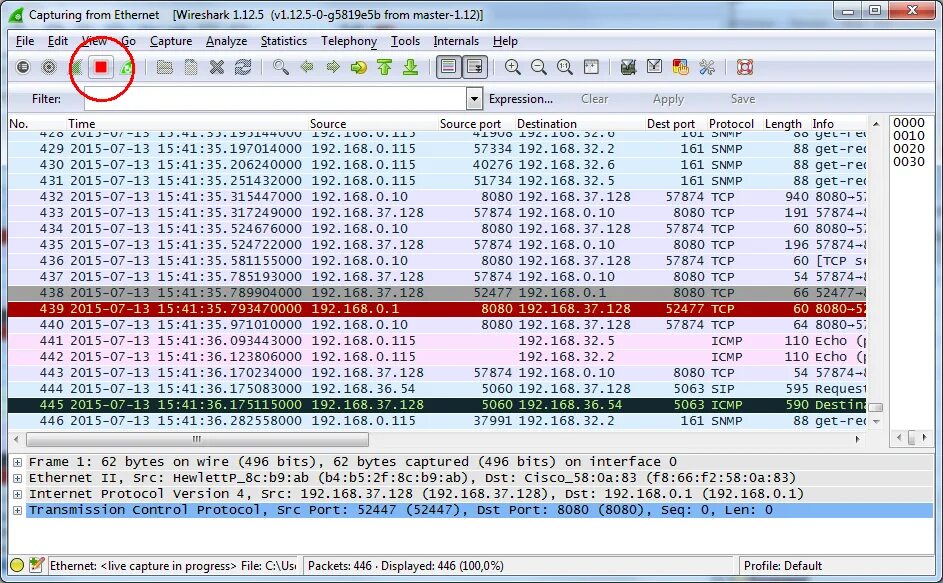Sort by the Protocol column header

(x=731, y=124)
